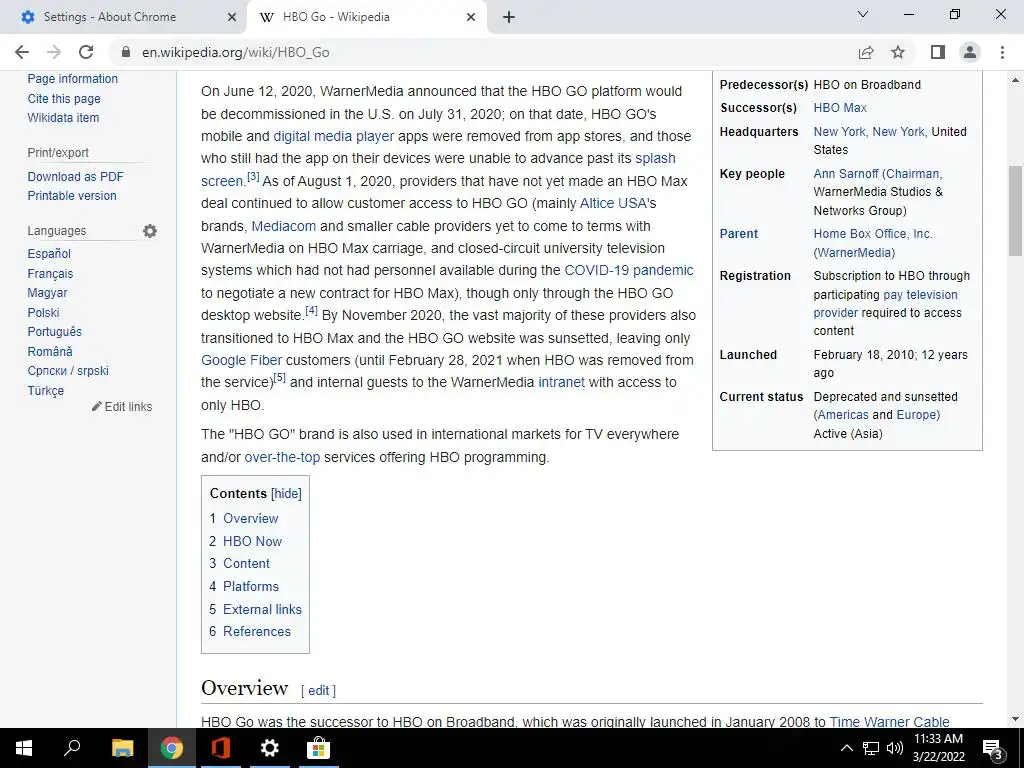Follow the COVID-19 pandemic link
This screenshot has height=768, width=1024.
click(628, 270)
